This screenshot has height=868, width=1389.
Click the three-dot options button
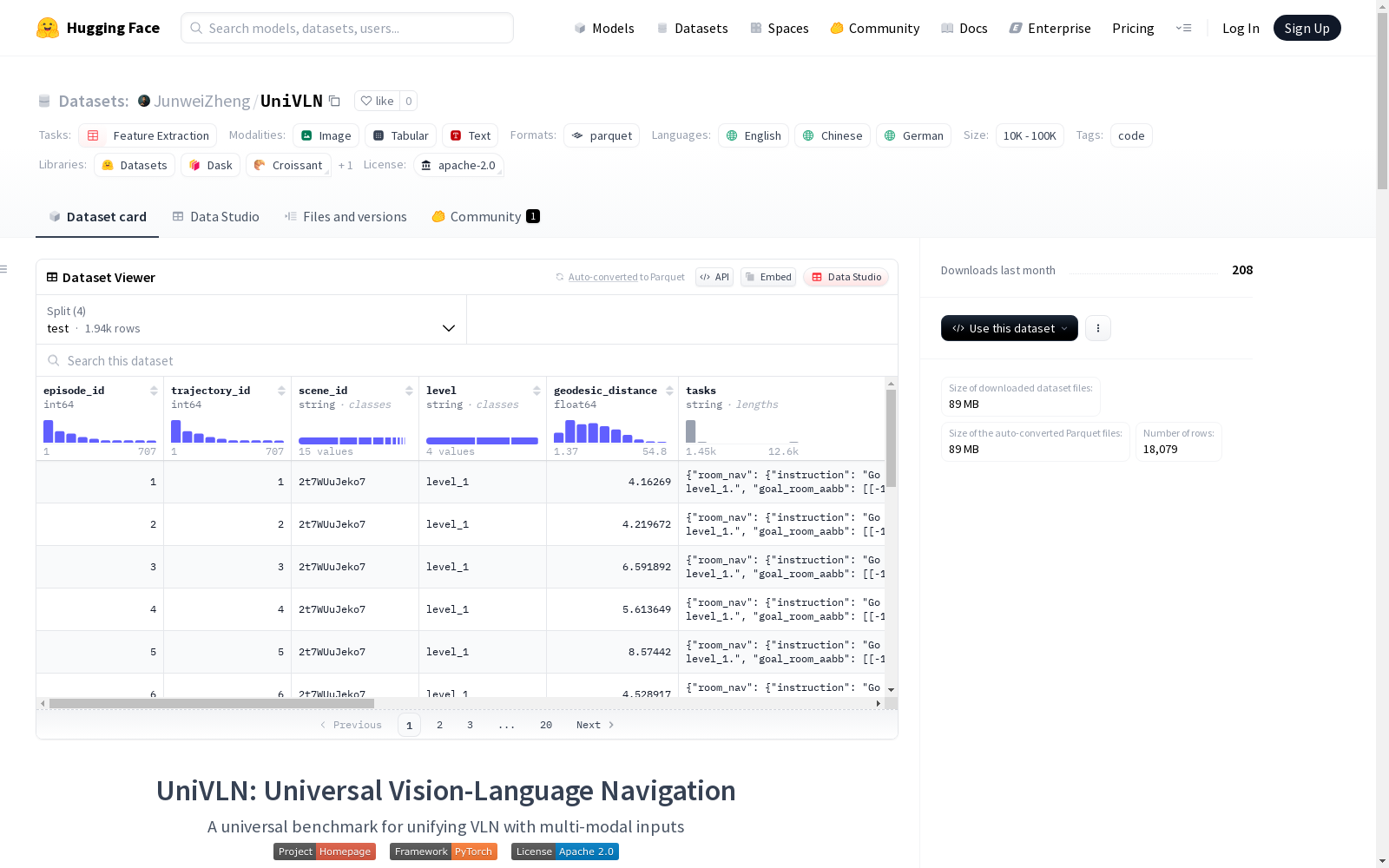pos(1098,328)
